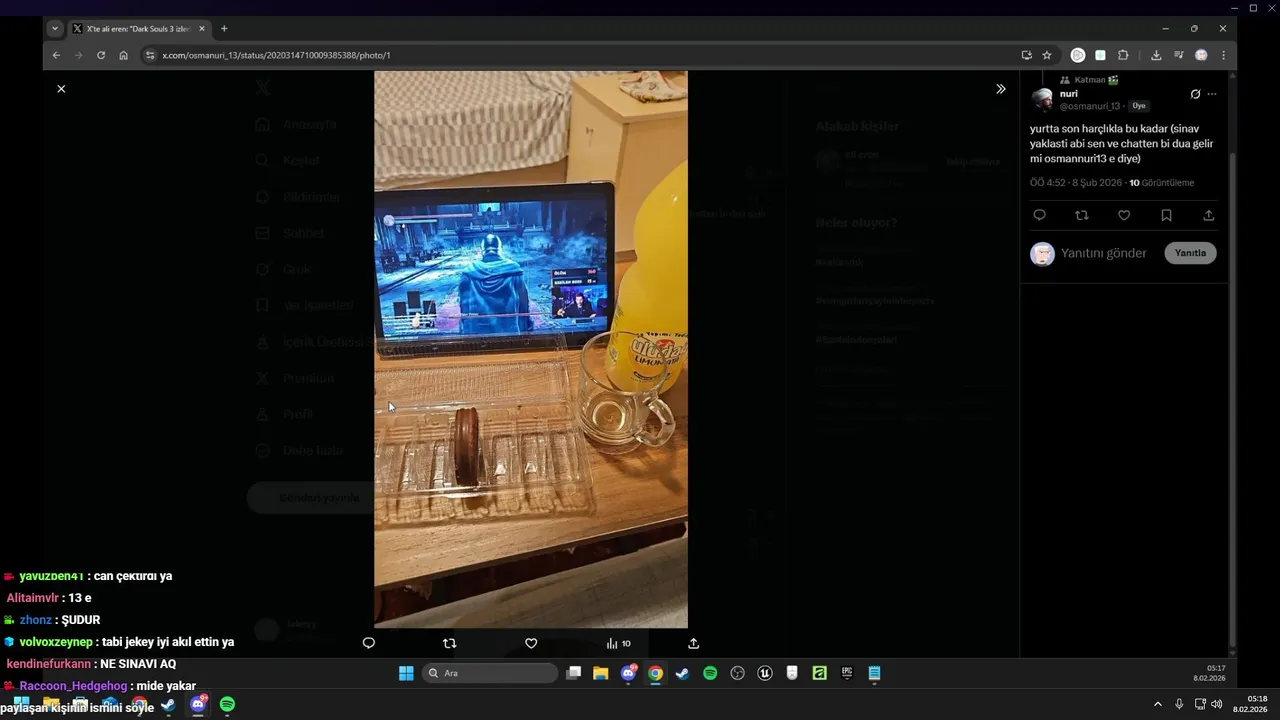
Task: Expand hidden system tray icons chevron
Action: coord(1158,704)
